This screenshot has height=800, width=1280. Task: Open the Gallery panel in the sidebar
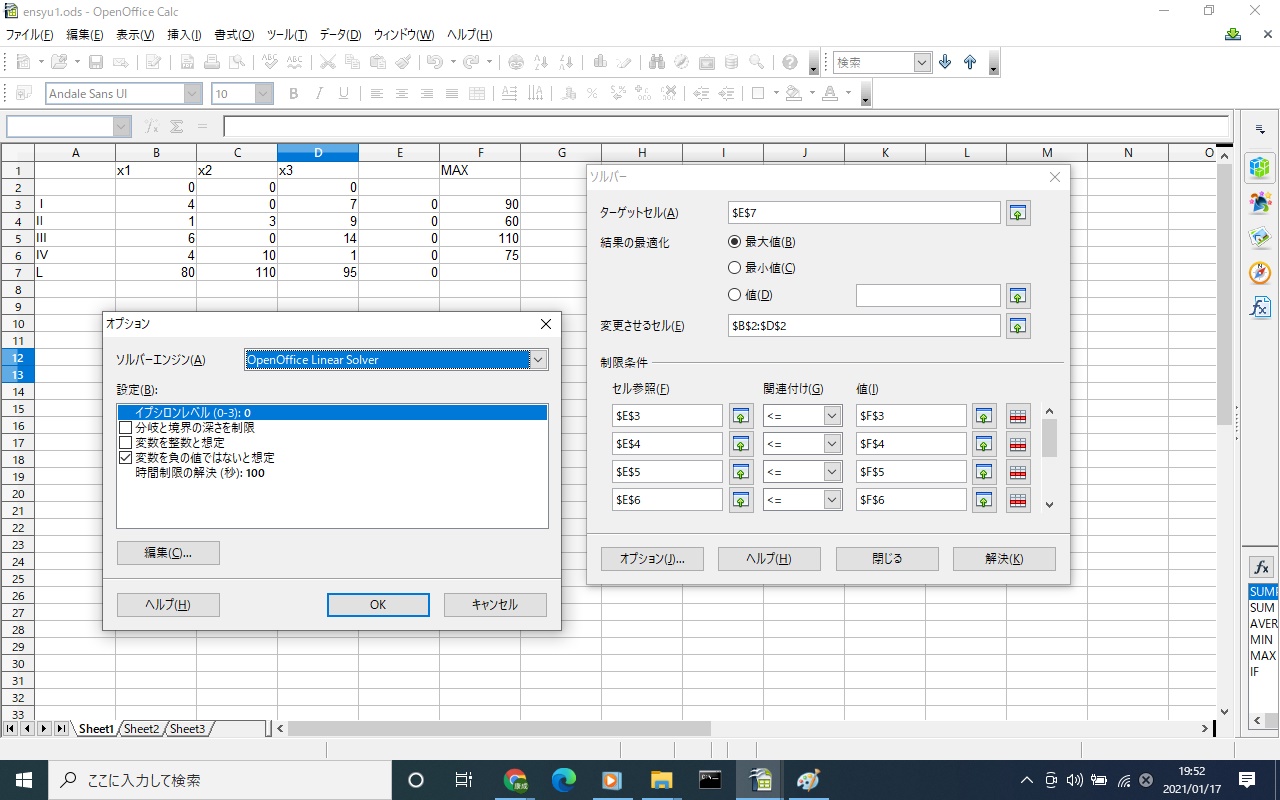click(x=1260, y=237)
